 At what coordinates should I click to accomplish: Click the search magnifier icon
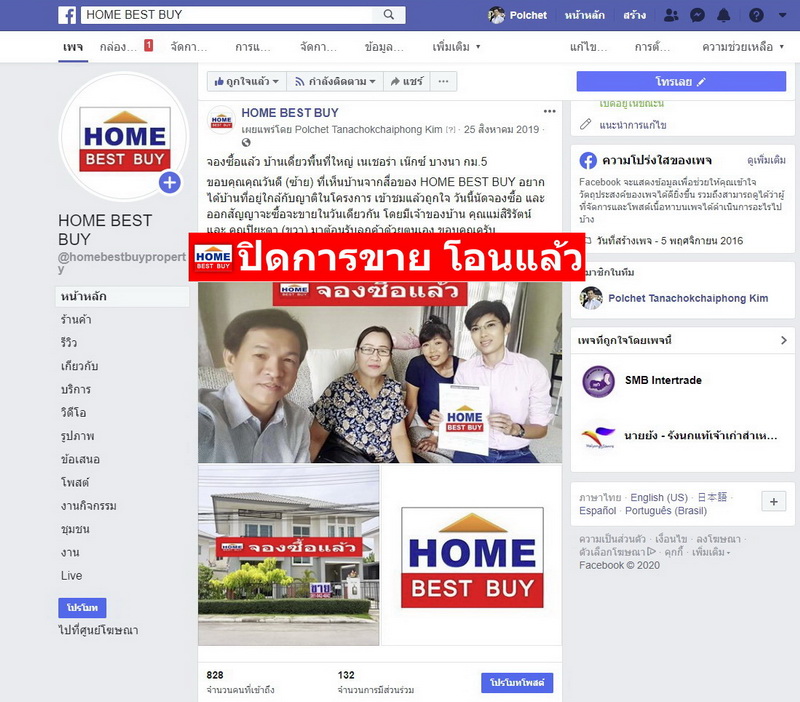[389, 15]
